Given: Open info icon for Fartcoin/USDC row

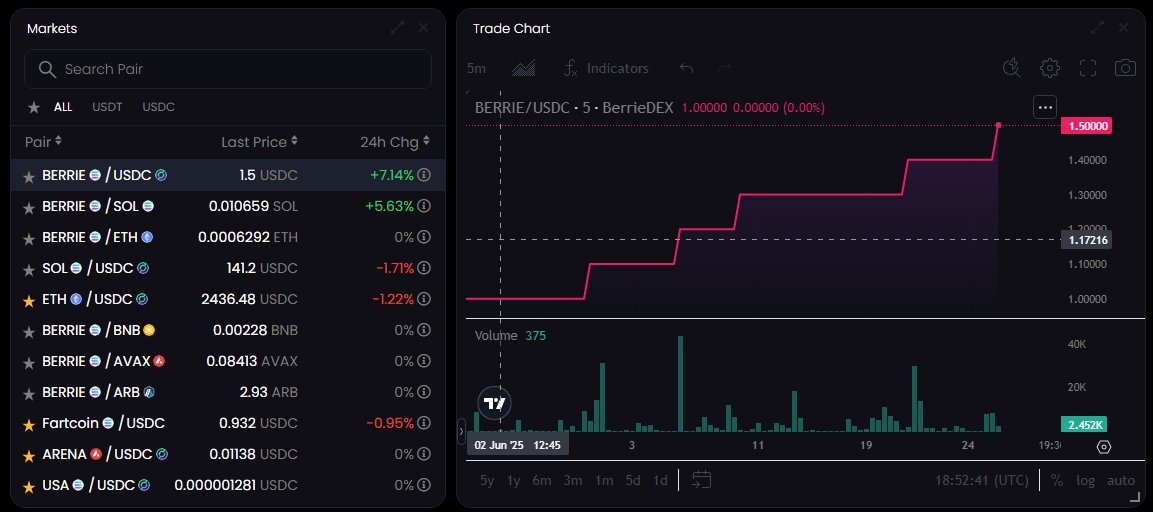Looking at the screenshot, I should (424, 423).
